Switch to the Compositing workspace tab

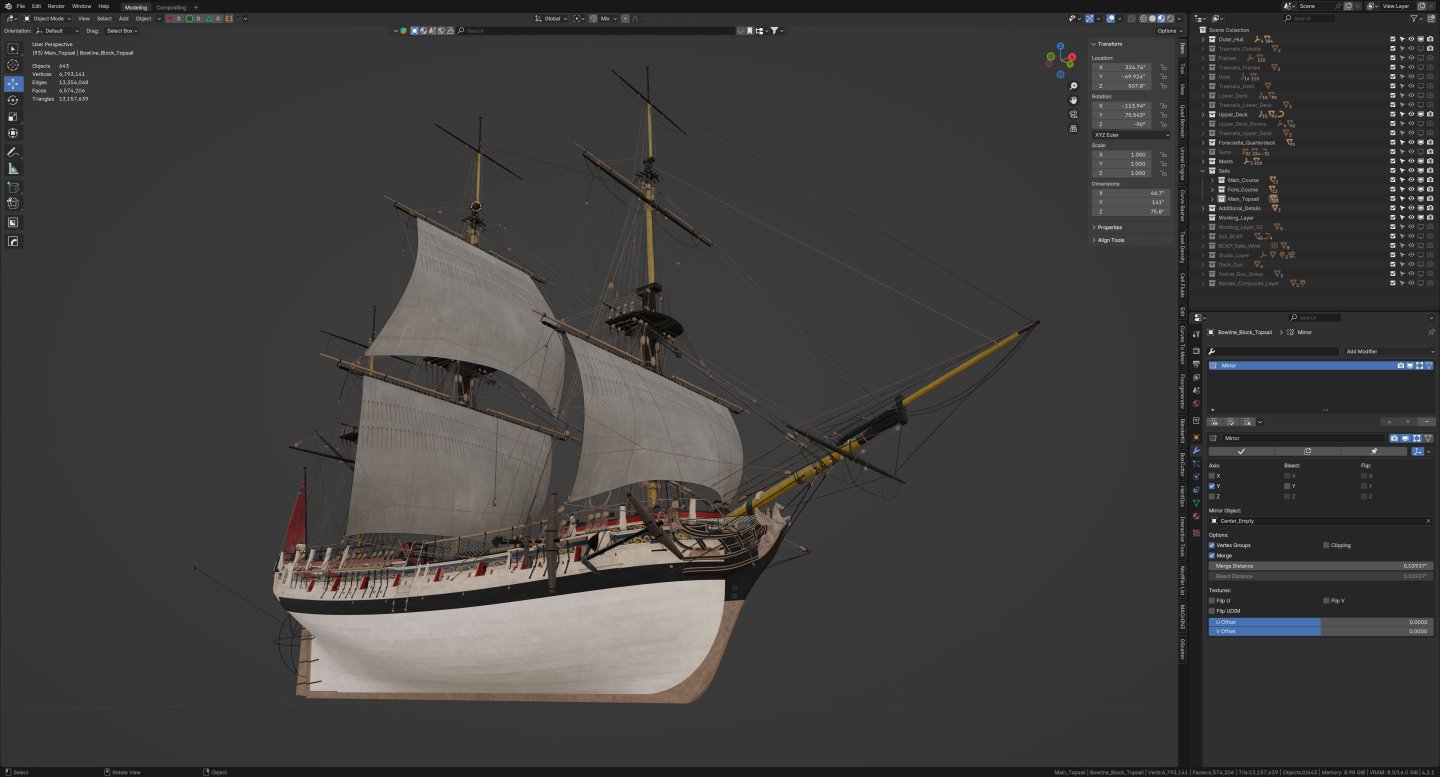coord(171,7)
